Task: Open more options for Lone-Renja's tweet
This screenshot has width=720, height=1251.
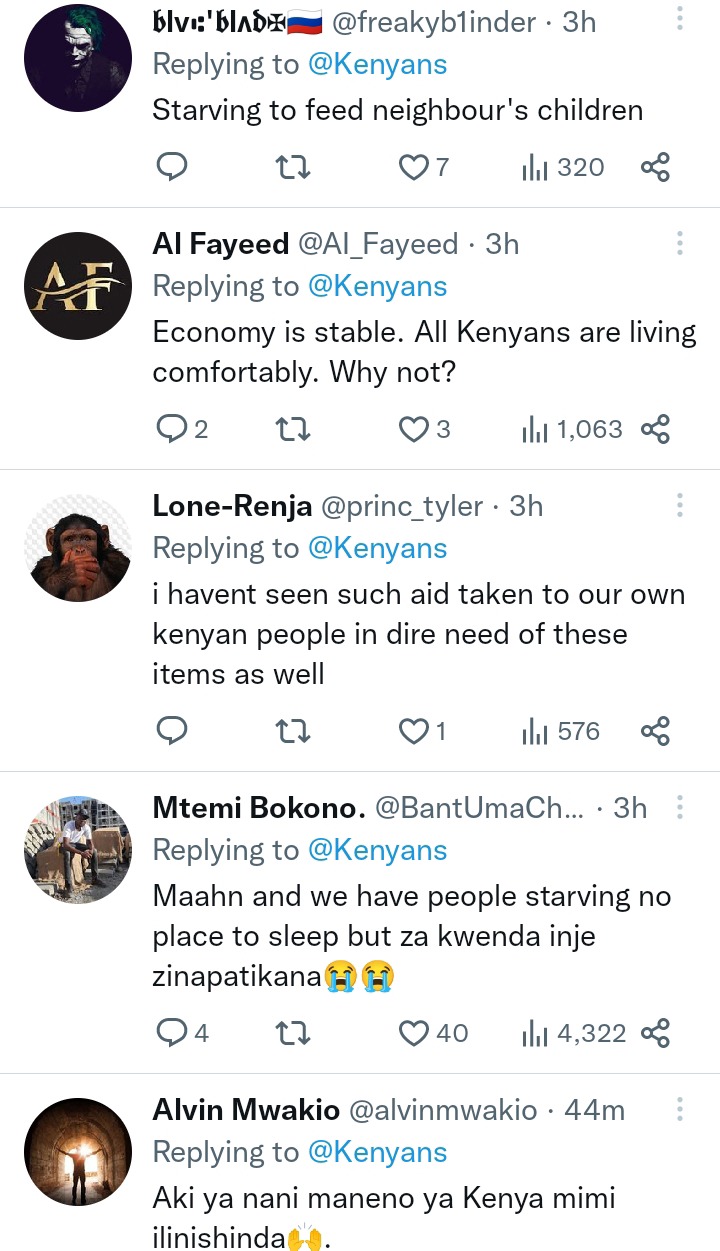Action: pos(679,505)
